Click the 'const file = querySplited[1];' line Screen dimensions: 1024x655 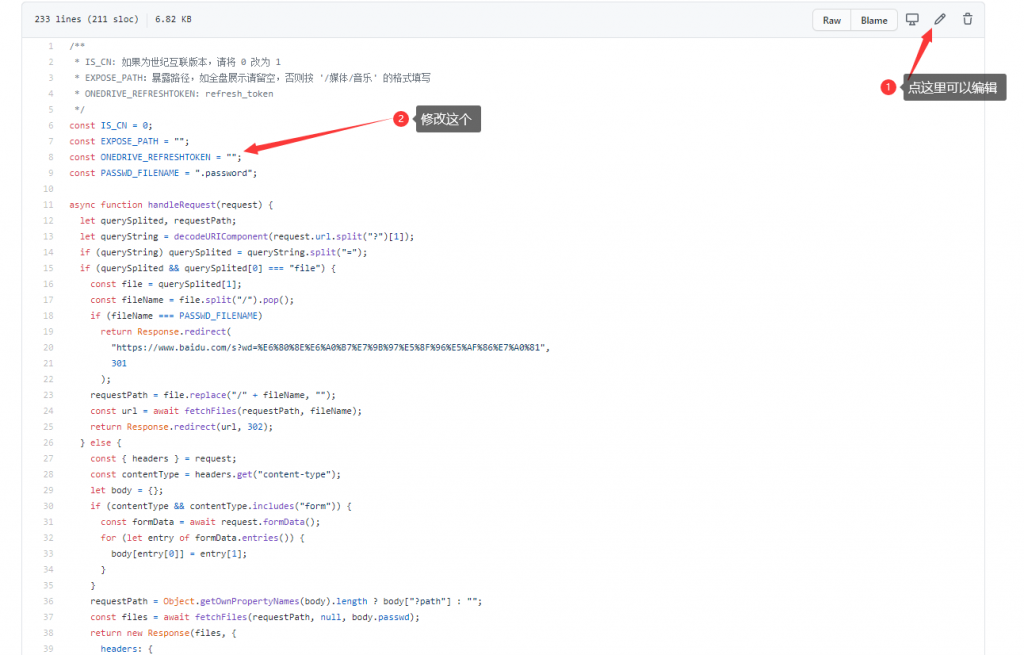166,284
